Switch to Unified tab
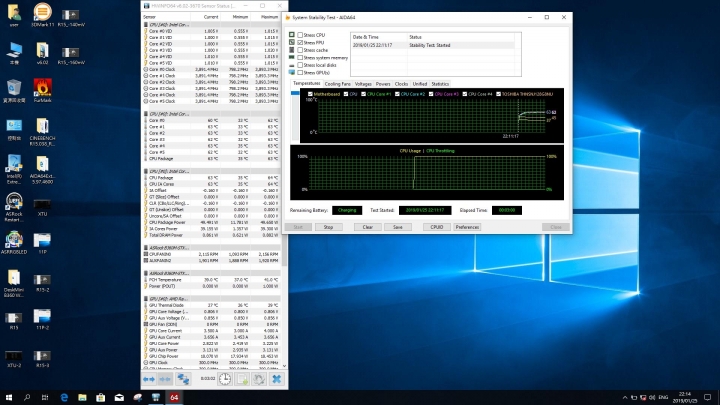The height and width of the screenshot is (405, 720). tap(420, 84)
